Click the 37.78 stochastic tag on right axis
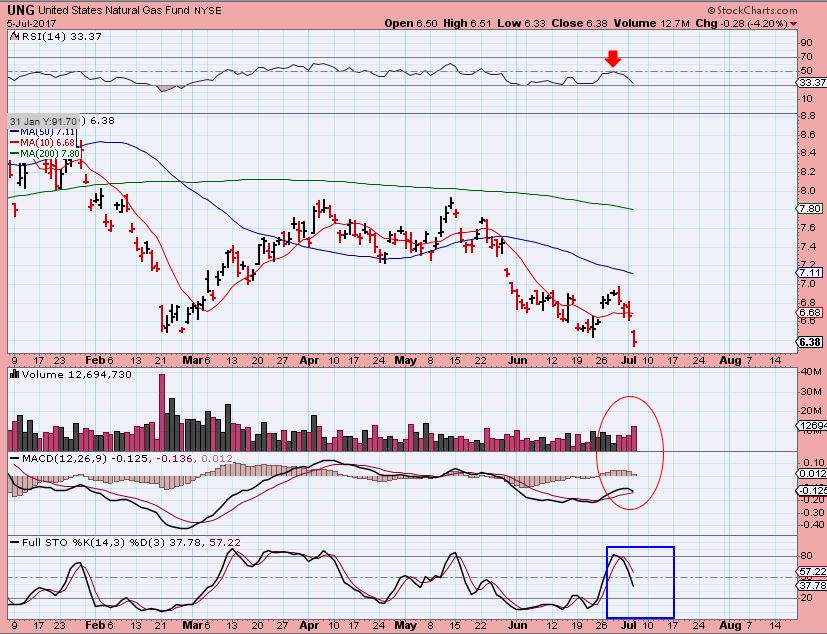Screen dimensions: 827x634 pyautogui.click(x=811, y=585)
